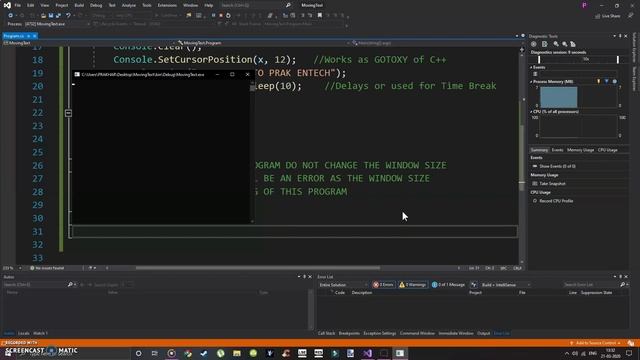This screenshot has width=640, height=360.
Task: Click the search magnifier in title bar
Action: [x=288, y=5]
